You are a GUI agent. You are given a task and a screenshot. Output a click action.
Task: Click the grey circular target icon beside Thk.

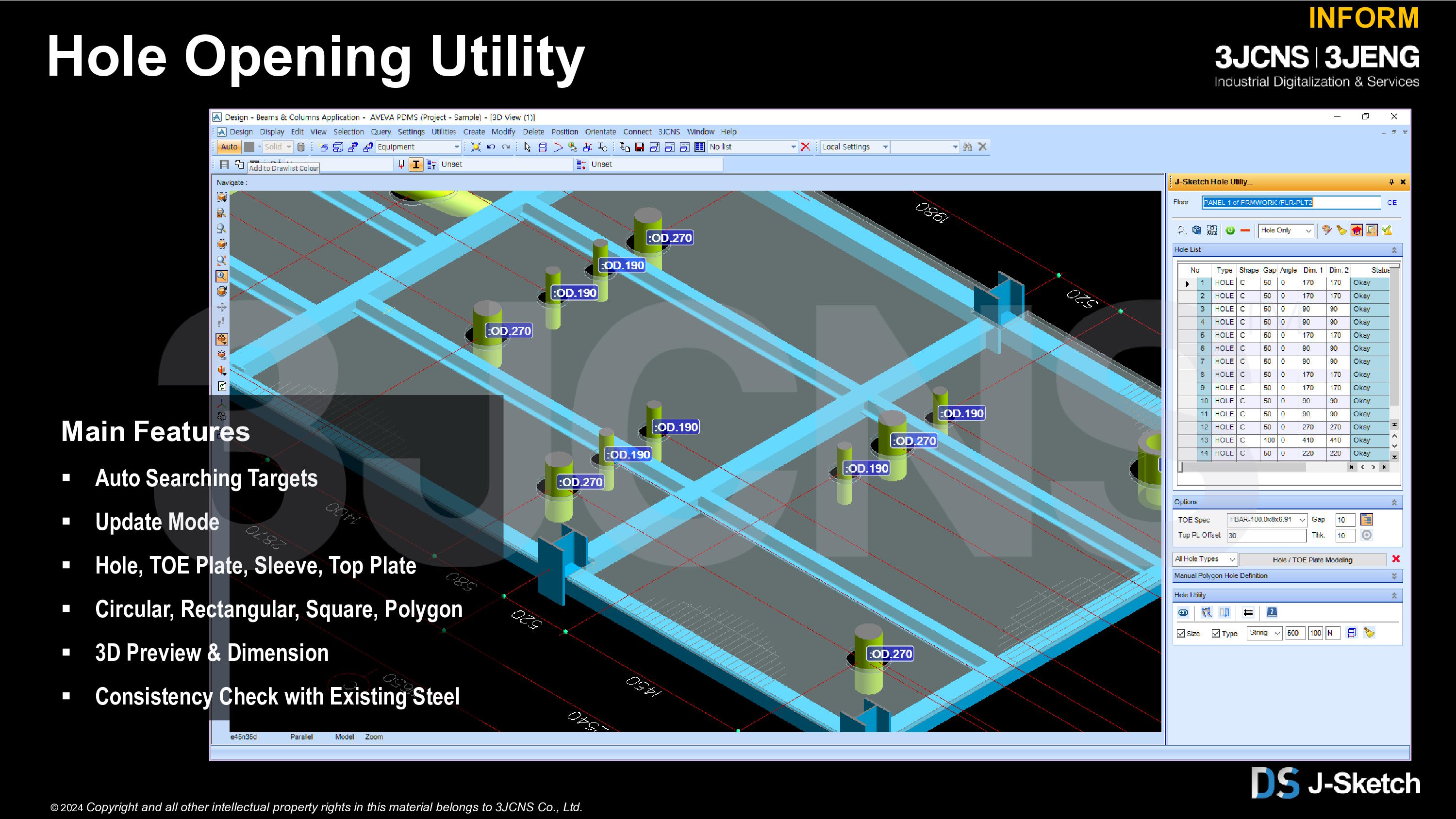[1367, 535]
